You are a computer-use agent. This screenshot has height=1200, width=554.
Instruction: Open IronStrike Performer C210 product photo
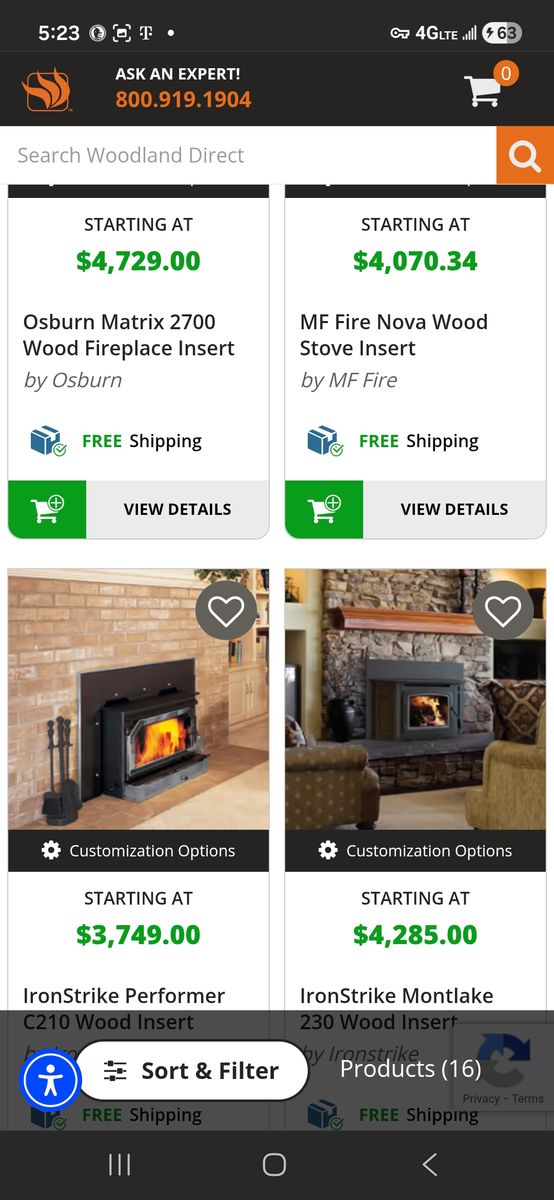138,700
